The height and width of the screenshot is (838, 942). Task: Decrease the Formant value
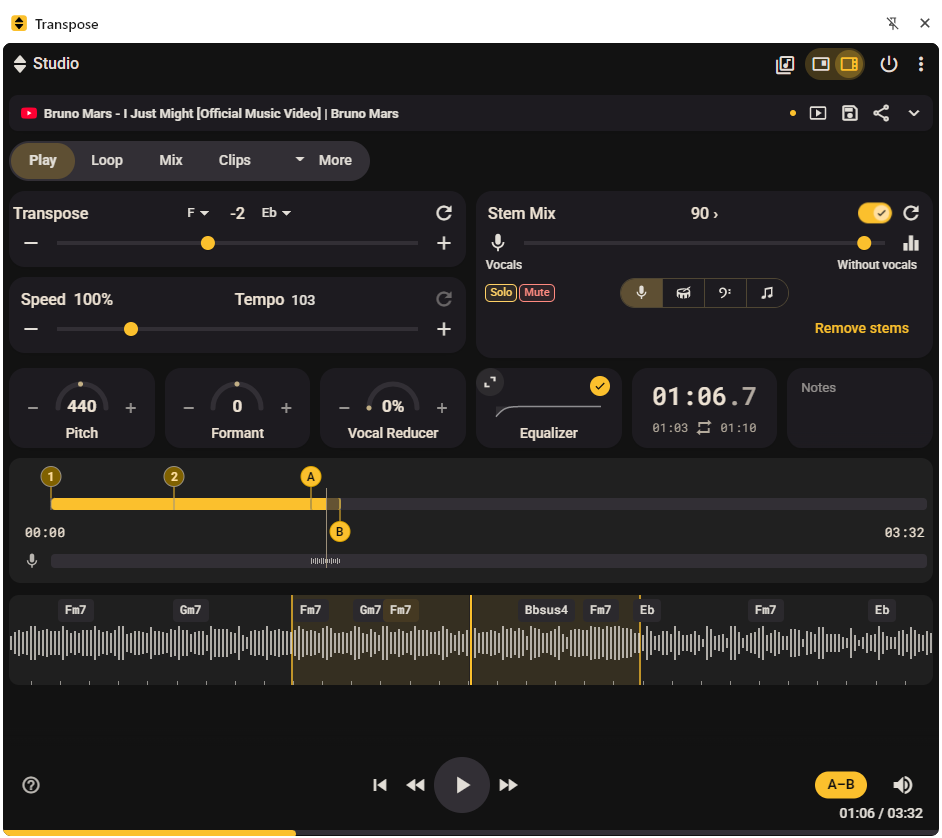[189, 408]
